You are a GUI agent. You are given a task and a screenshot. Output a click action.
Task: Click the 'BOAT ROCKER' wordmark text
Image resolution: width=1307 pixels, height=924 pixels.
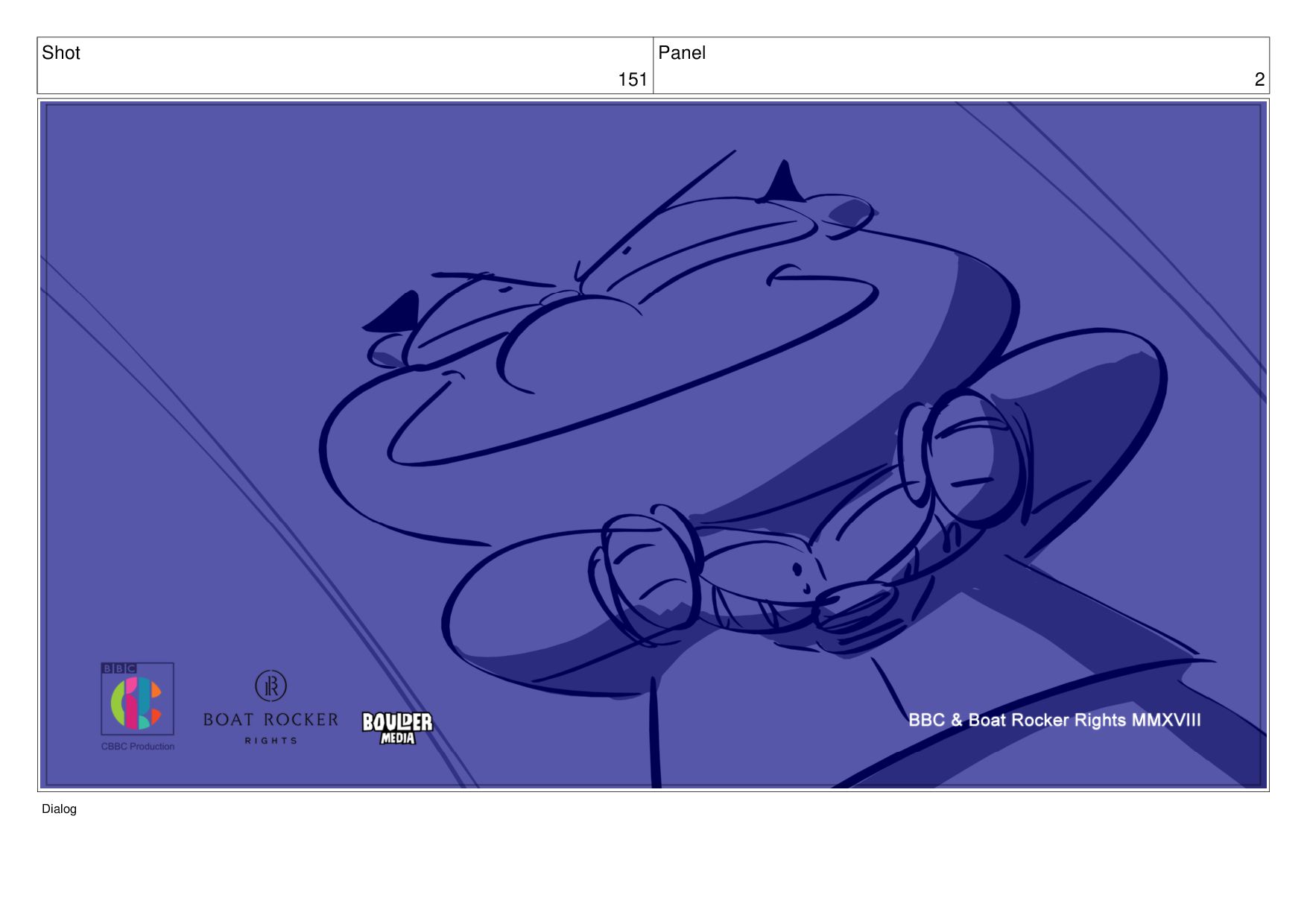pos(270,720)
